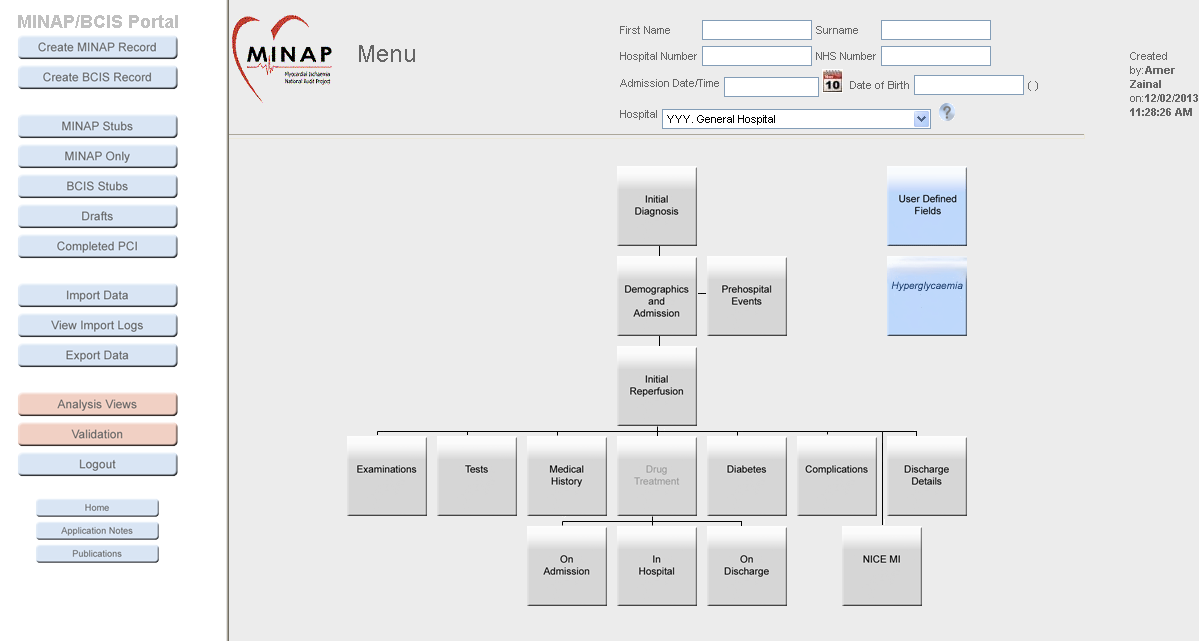This screenshot has width=1199, height=641.
Task: Click the Validation sidebar button
Action: click(x=97, y=435)
